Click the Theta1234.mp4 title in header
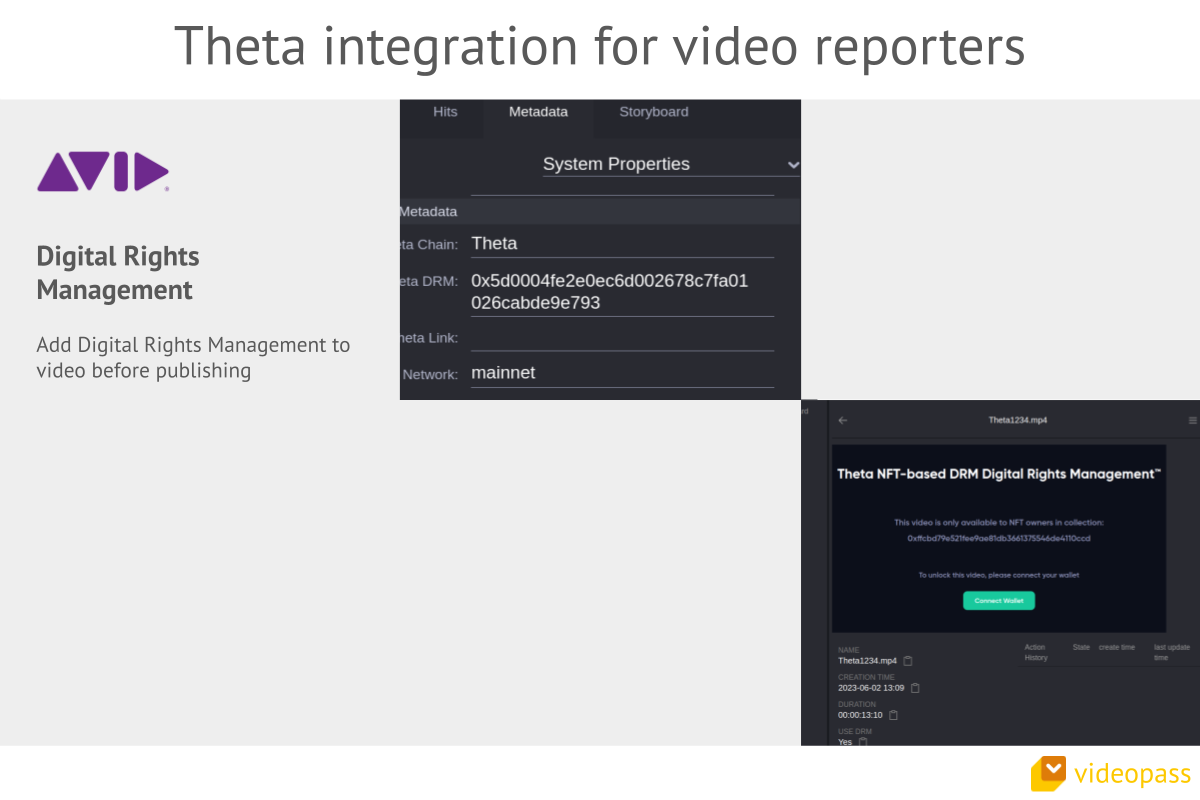 click(1018, 421)
